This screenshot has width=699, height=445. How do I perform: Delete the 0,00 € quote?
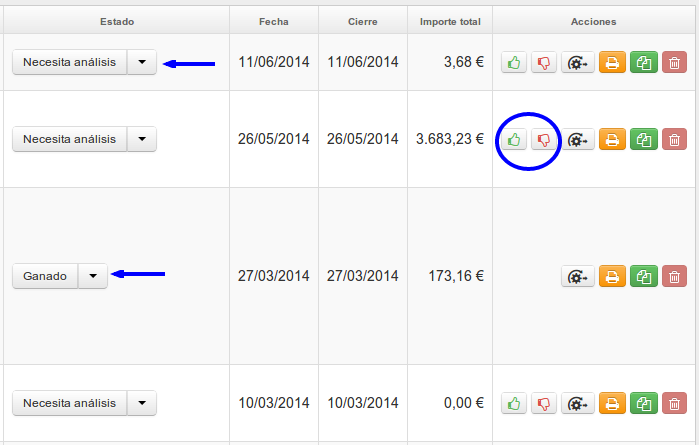674,404
